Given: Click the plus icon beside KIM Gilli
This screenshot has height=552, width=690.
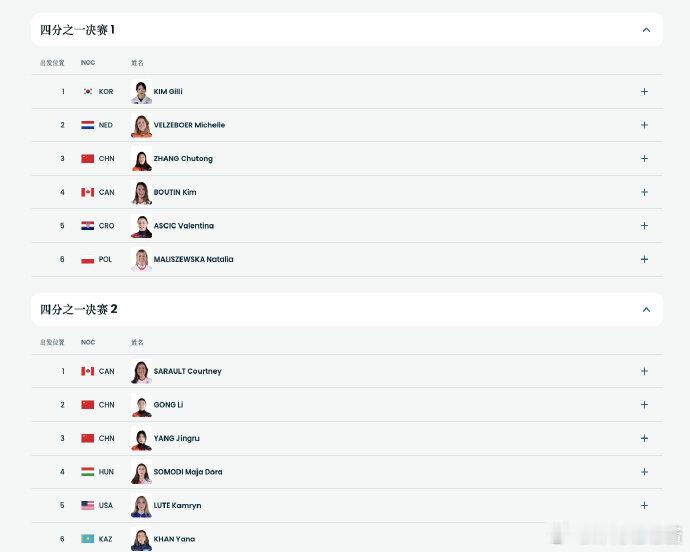Looking at the screenshot, I should (x=644, y=92).
